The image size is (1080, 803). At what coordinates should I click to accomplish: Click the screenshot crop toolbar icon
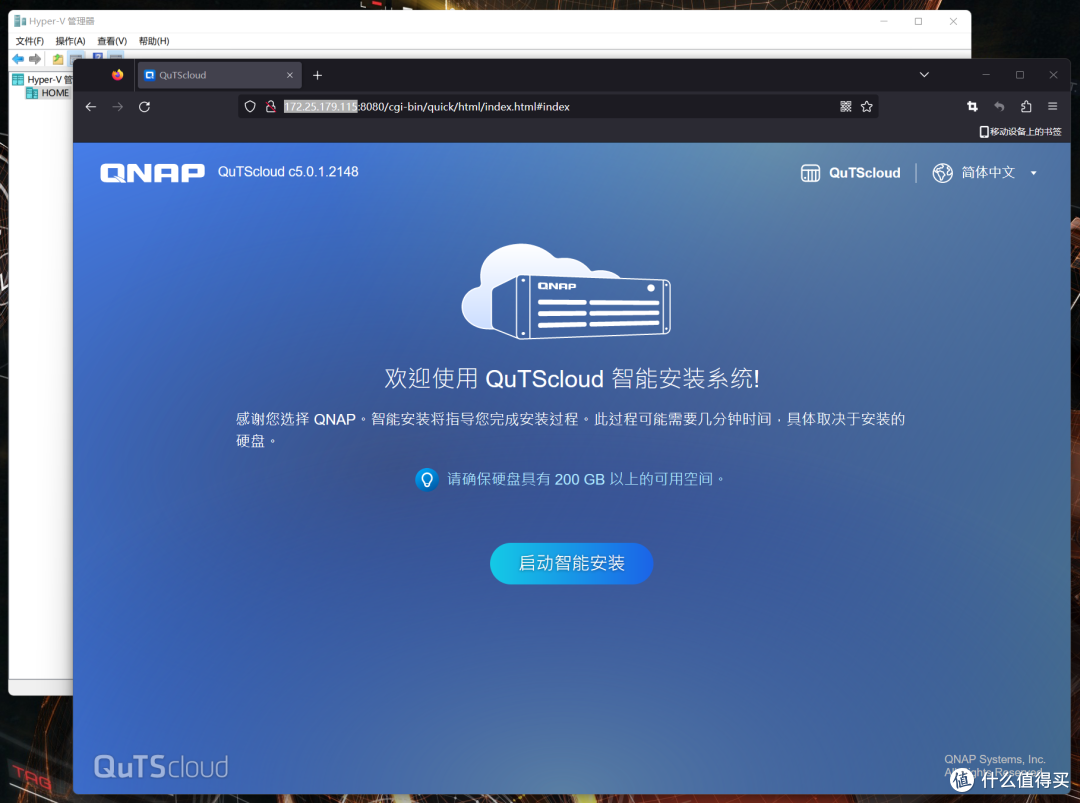[972, 106]
